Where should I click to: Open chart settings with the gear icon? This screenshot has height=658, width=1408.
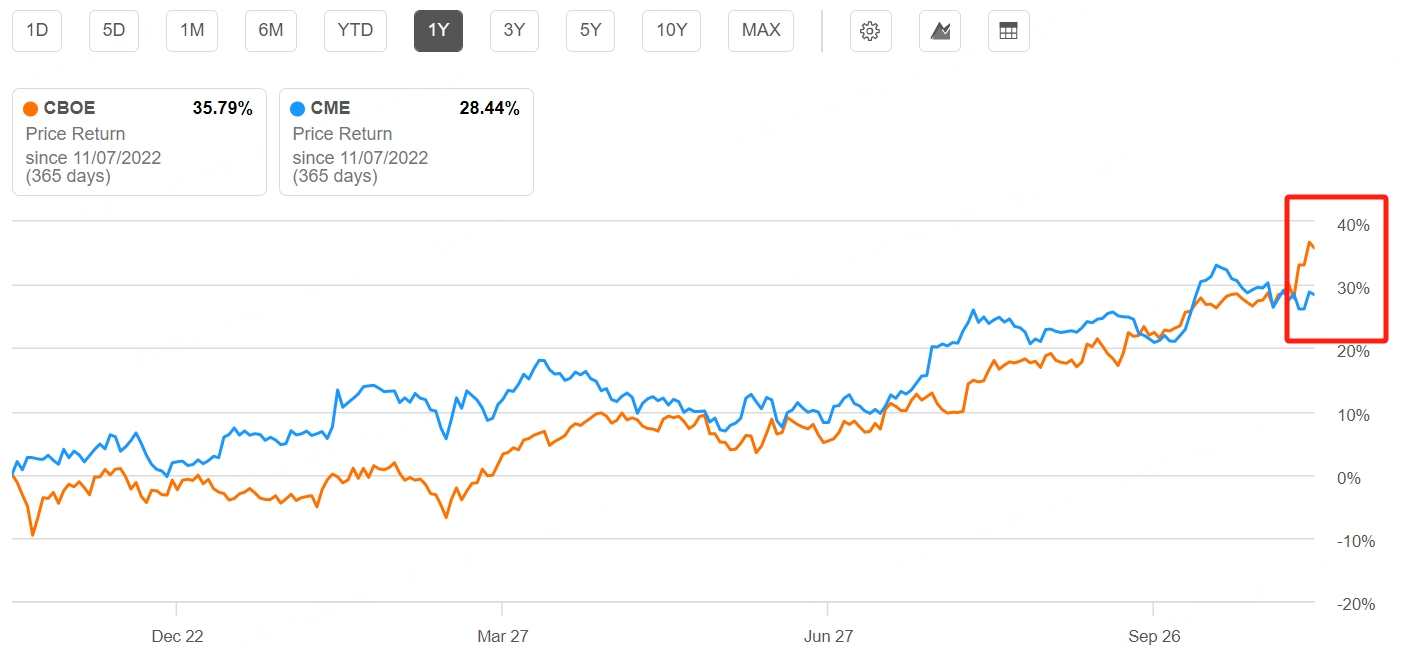pyautogui.click(x=869, y=31)
